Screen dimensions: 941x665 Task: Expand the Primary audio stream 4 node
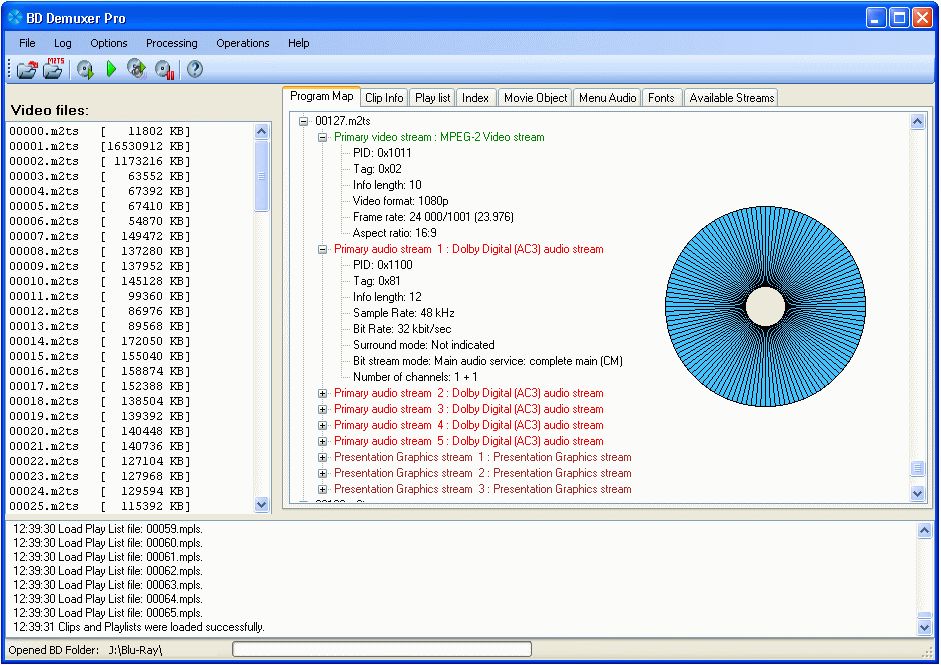click(x=322, y=425)
